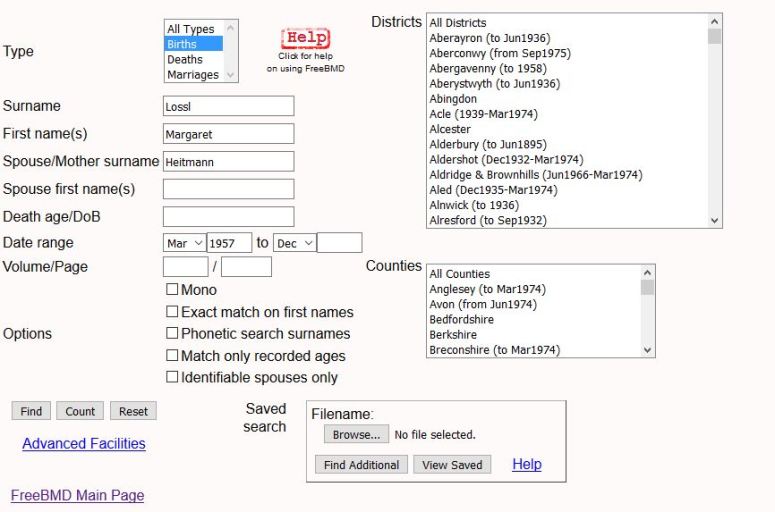Click the end year input field

click(x=339, y=243)
